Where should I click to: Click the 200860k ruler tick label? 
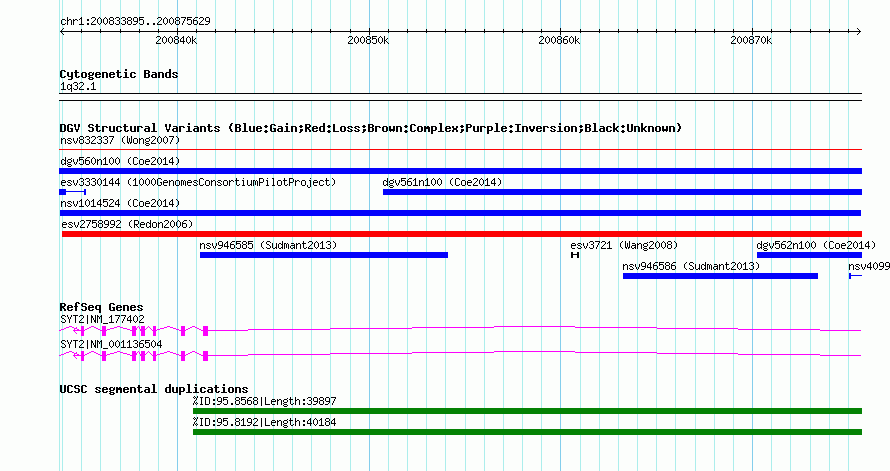560,40
